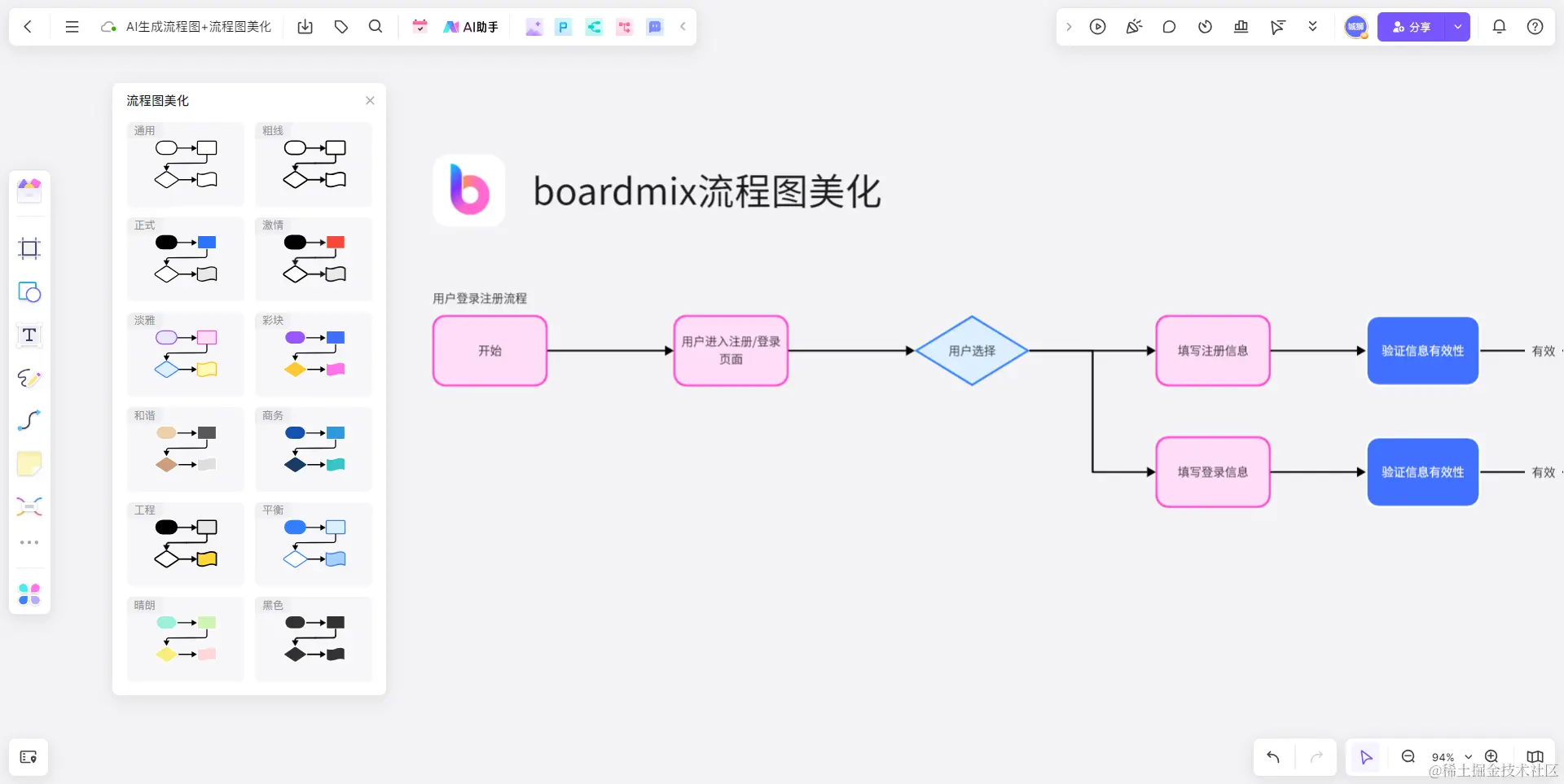Start presentation with play icon
Image resolution: width=1564 pixels, height=784 pixels.
coord(1098,27)
